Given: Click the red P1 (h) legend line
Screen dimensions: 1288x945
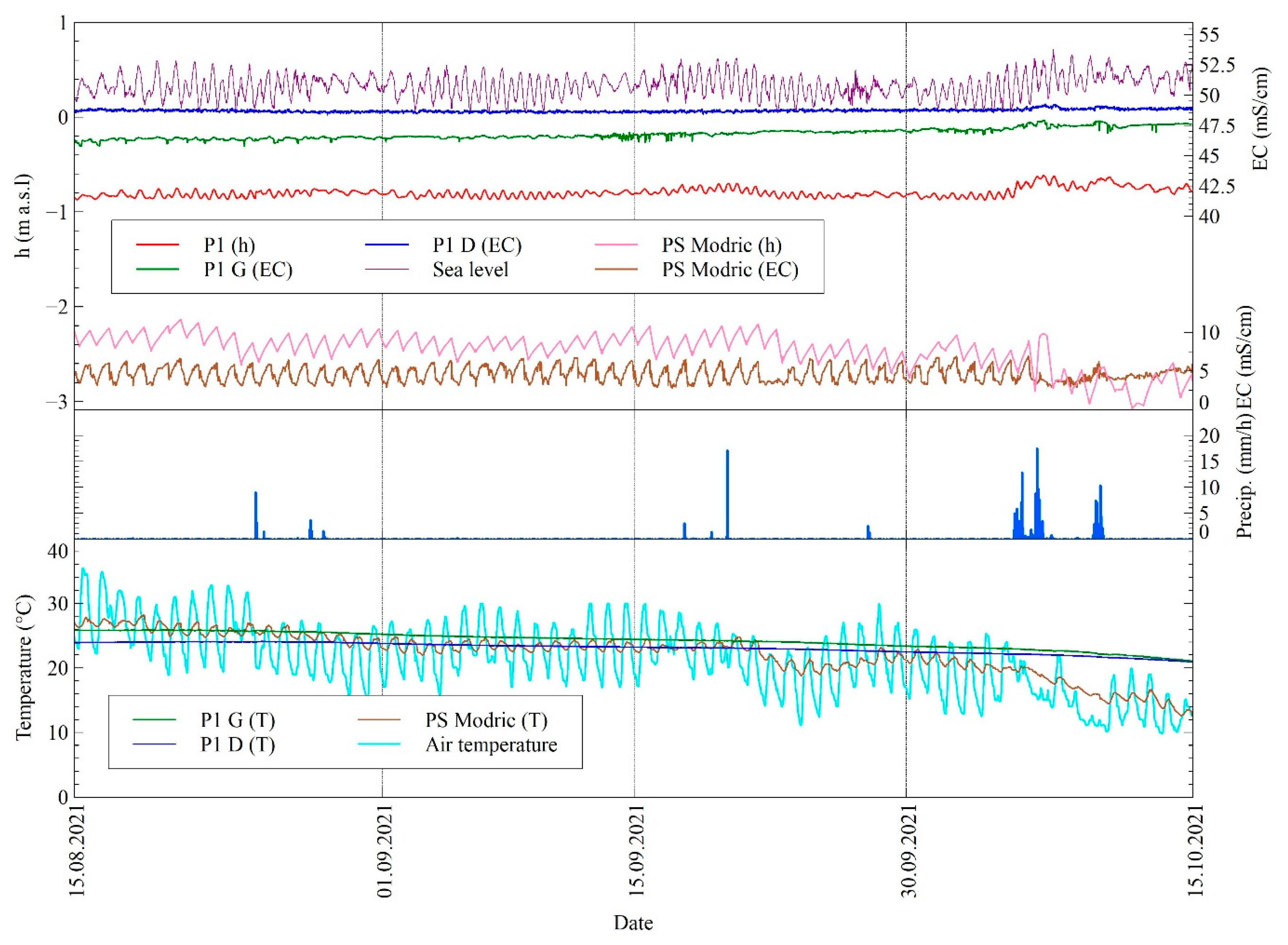Looking at the screenshot, I should pos(157,245).
